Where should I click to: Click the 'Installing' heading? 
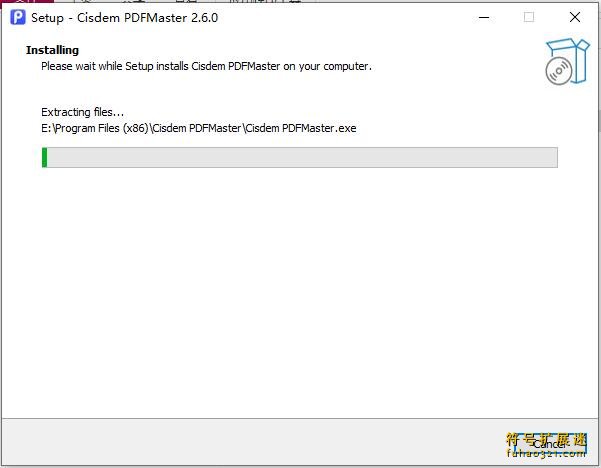tap(53, 50)
